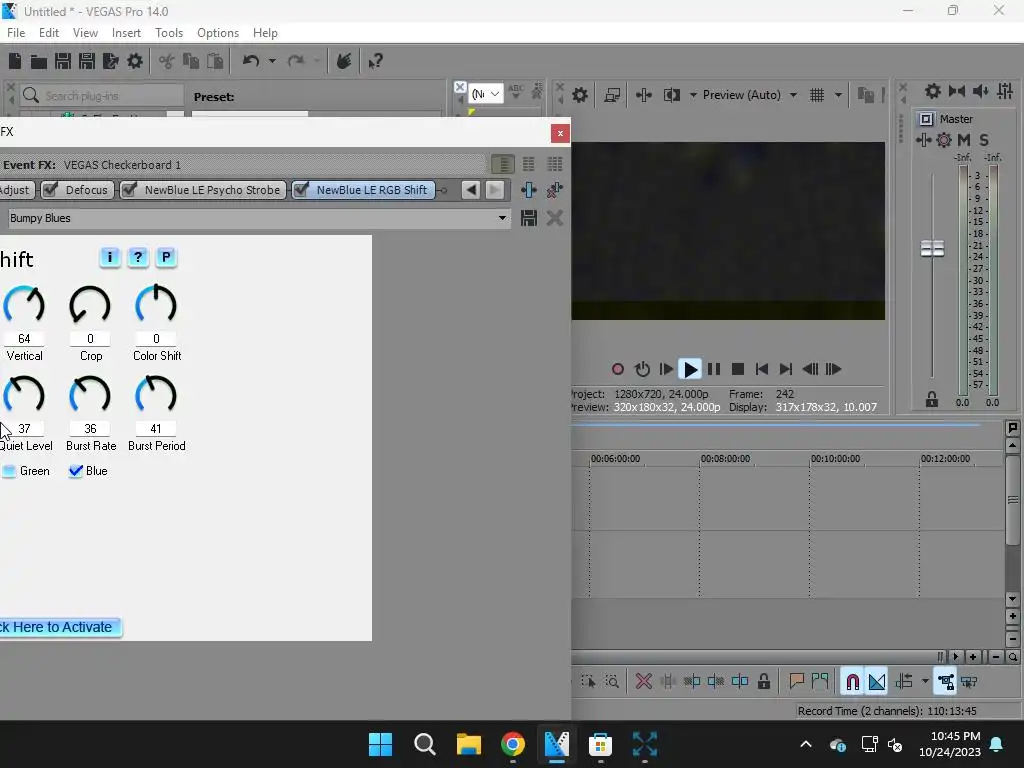Create a new project via toolbar icon
This screenshot has height=768, width=1024.
tap(15, 61)
